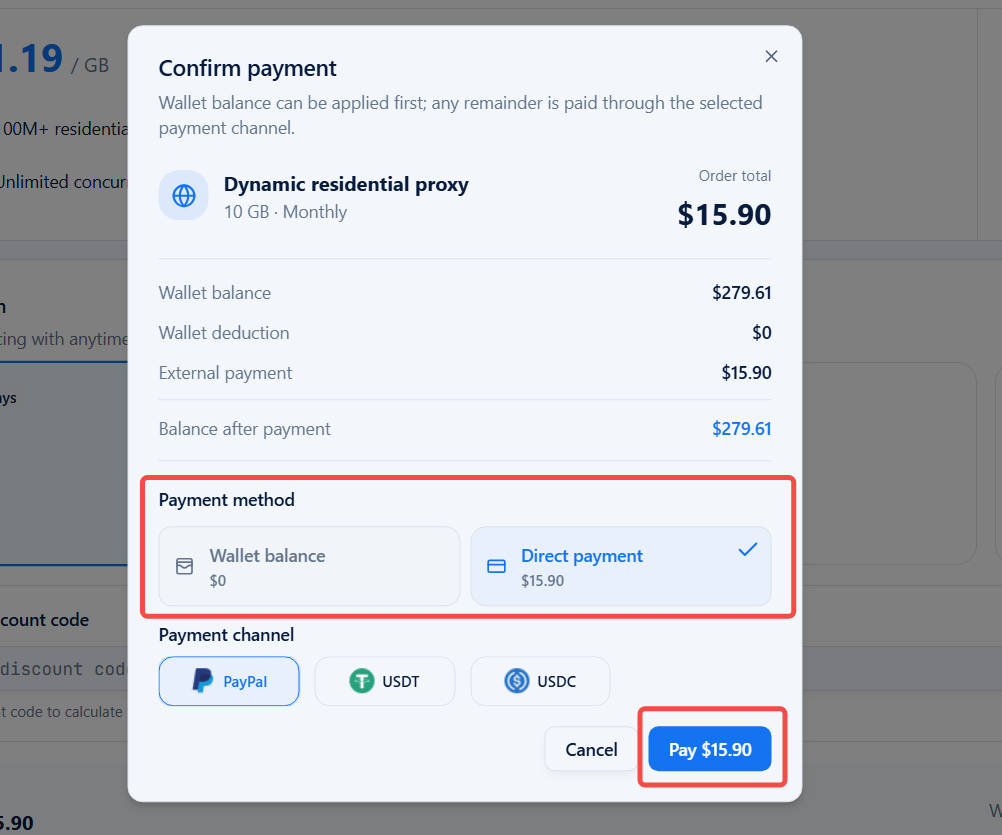The width and height of the screenshot is (1002, 835).
Task: Click the Order total $15.90 amount
Action: 724,215
